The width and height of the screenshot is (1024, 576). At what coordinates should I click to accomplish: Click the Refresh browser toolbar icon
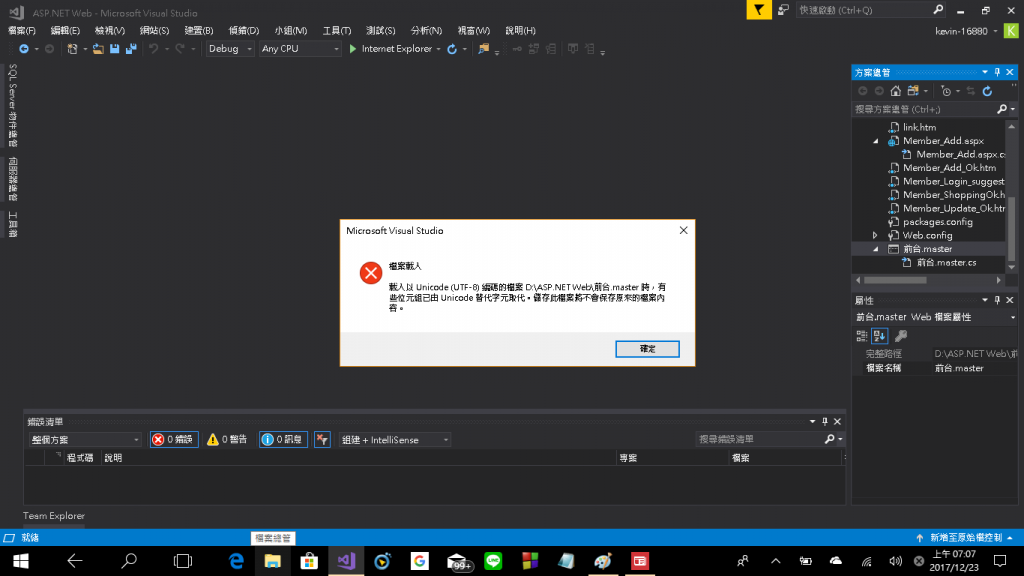452,49
